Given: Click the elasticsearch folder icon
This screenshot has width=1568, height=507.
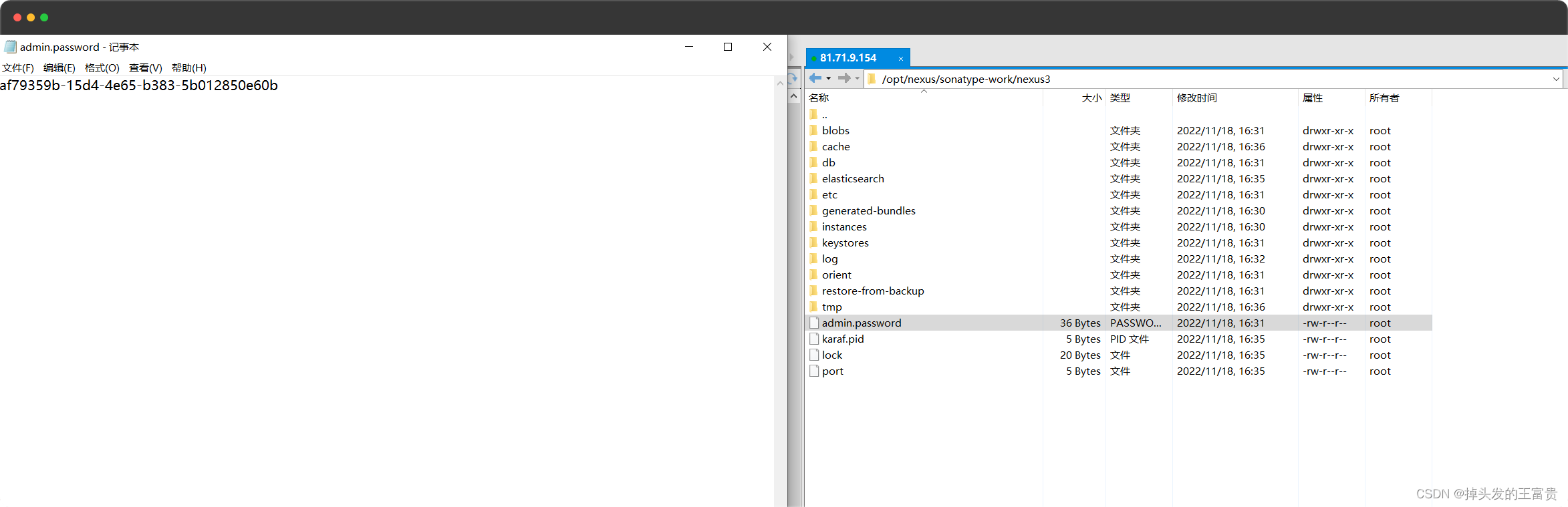Looking at the screenshot, I should pos(813,178).
